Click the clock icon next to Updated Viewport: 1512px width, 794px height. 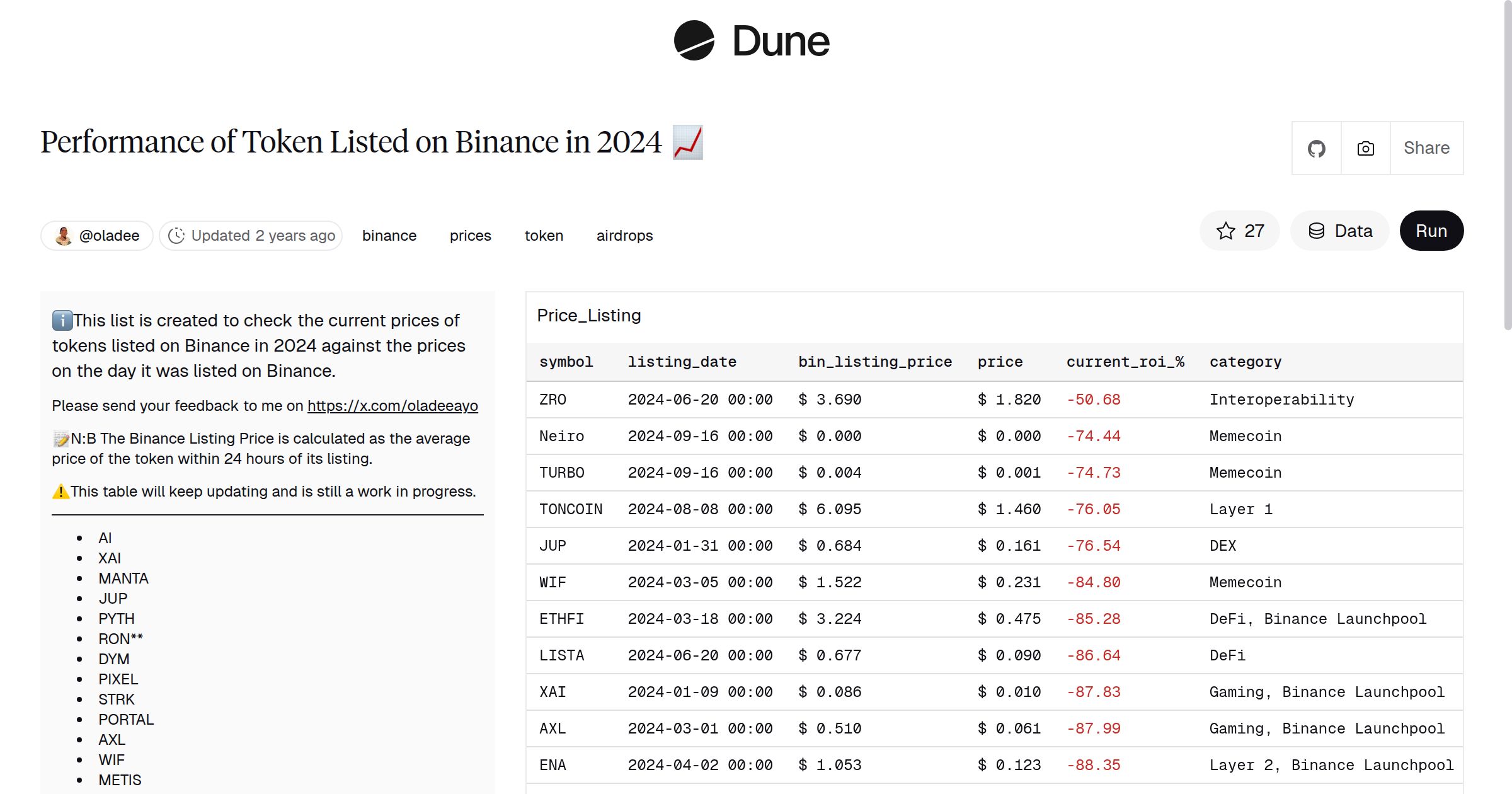pos(177,235)
